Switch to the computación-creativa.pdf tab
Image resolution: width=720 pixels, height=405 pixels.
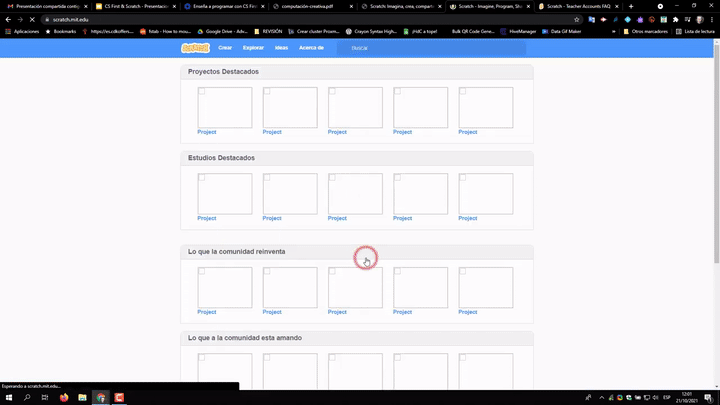click(310, 6)
